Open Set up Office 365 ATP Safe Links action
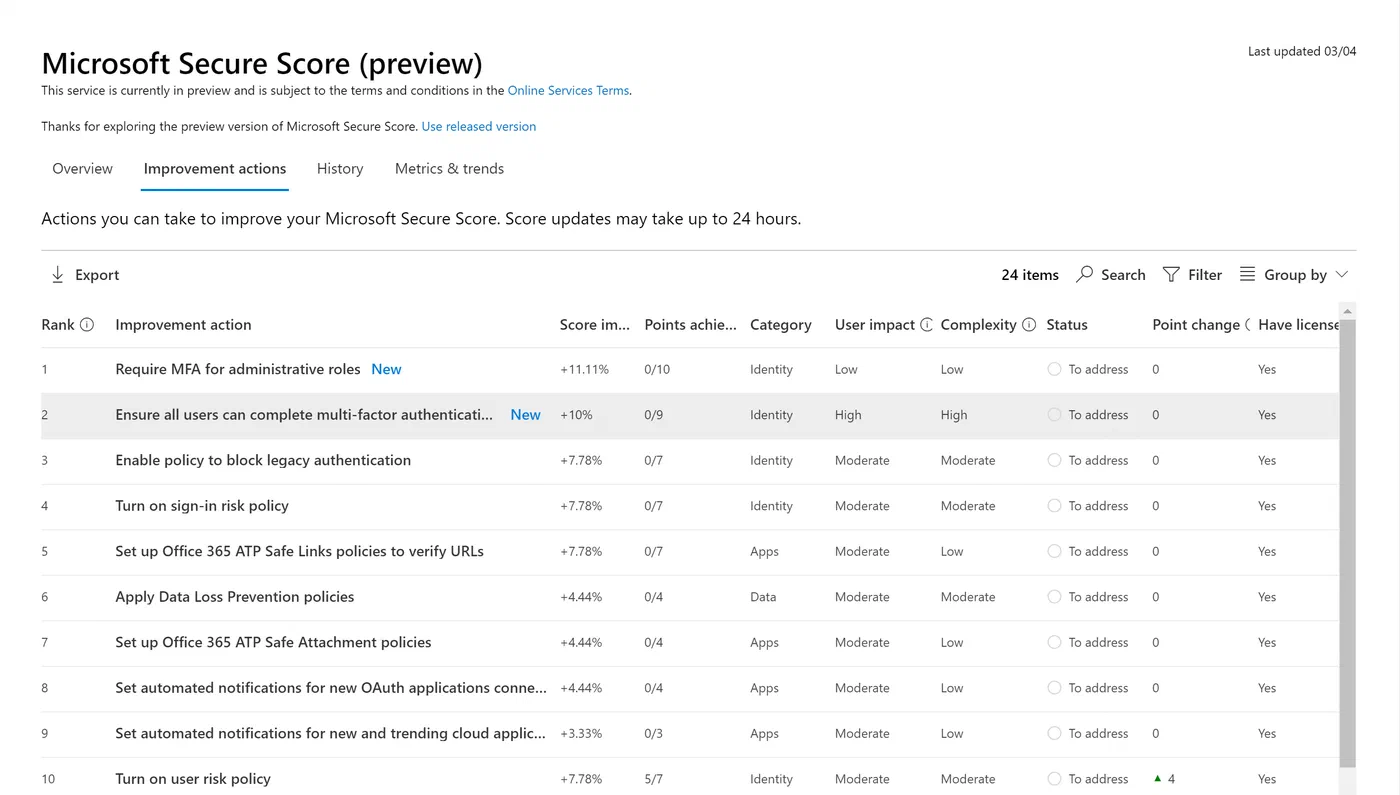 pyautogui.click(x=299, y=551)
